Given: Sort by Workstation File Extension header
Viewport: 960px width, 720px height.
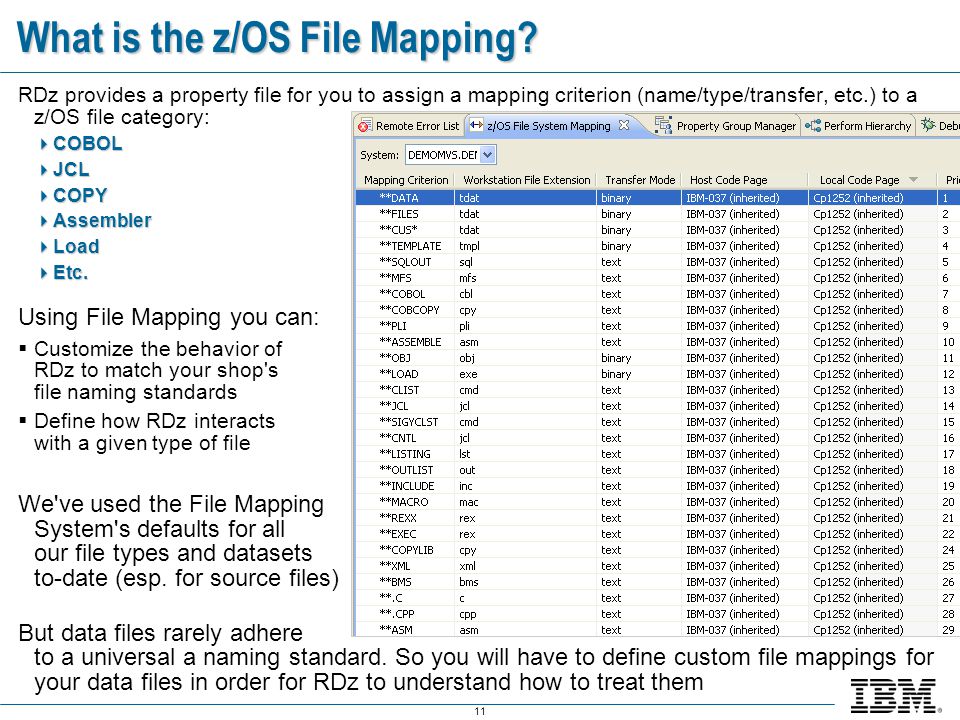Looking at the screenshot, I should click(x=526, y=180).
